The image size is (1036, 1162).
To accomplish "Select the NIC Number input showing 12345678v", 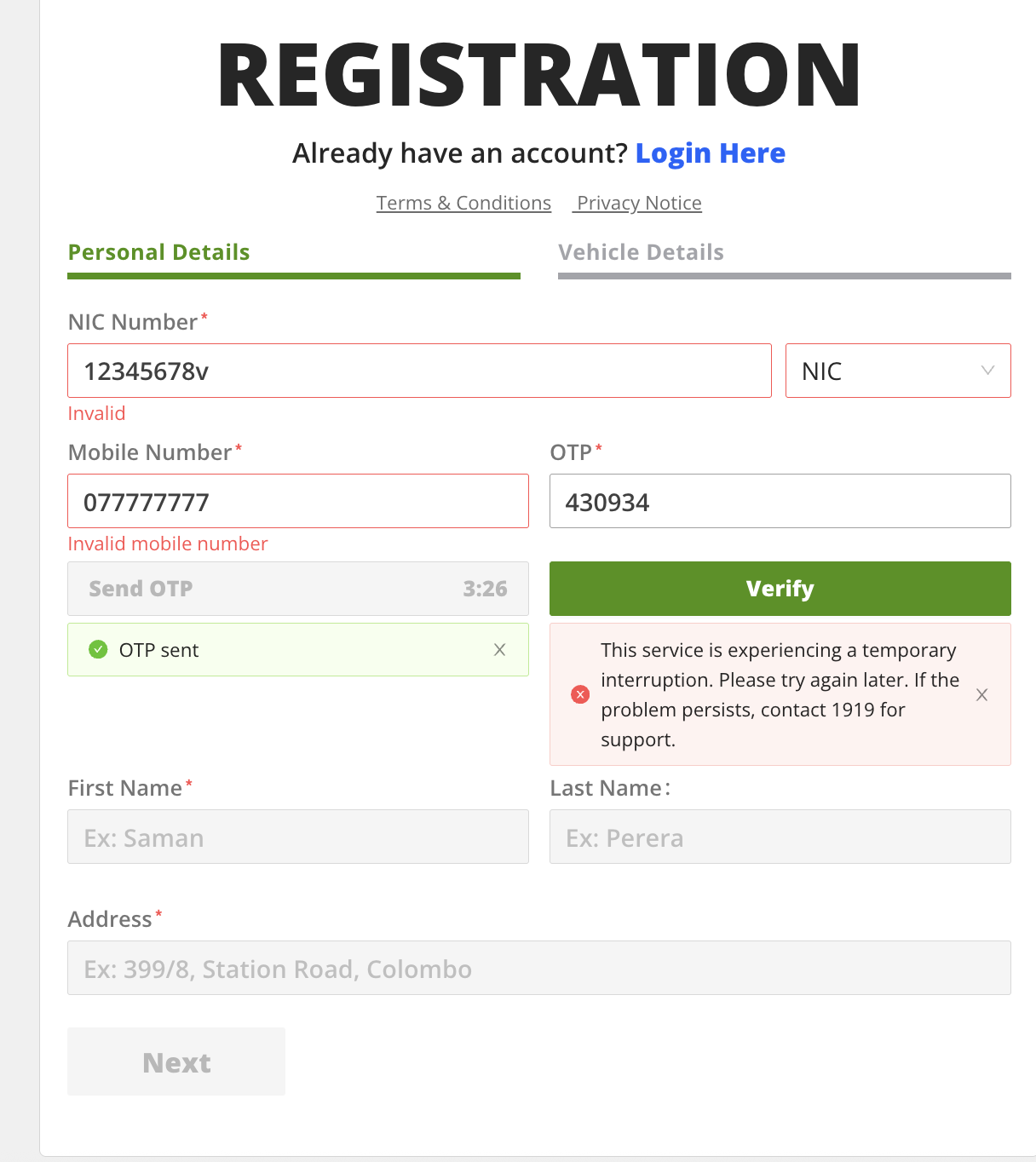I will [419, 371].
